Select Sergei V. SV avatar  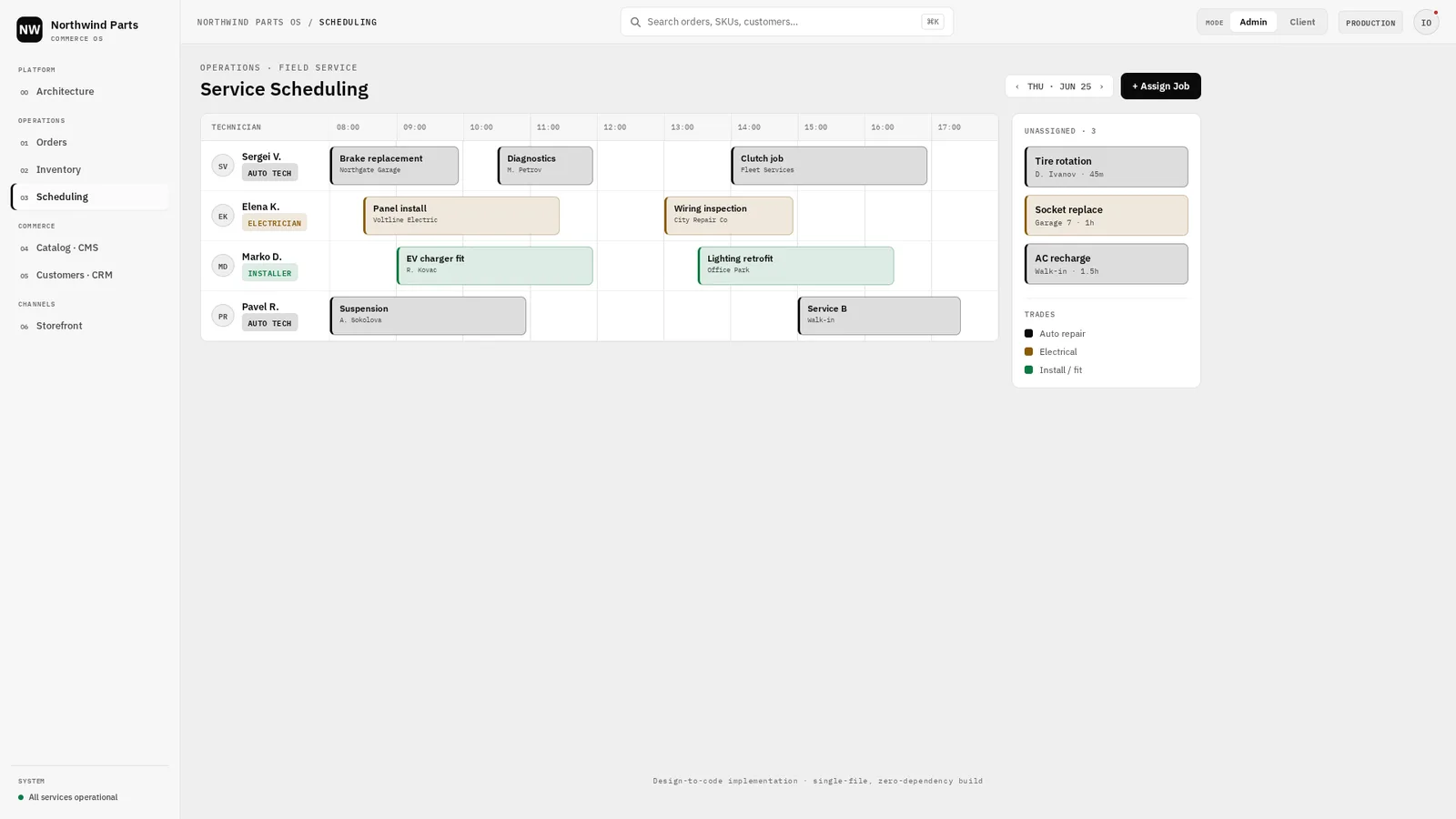223,167
